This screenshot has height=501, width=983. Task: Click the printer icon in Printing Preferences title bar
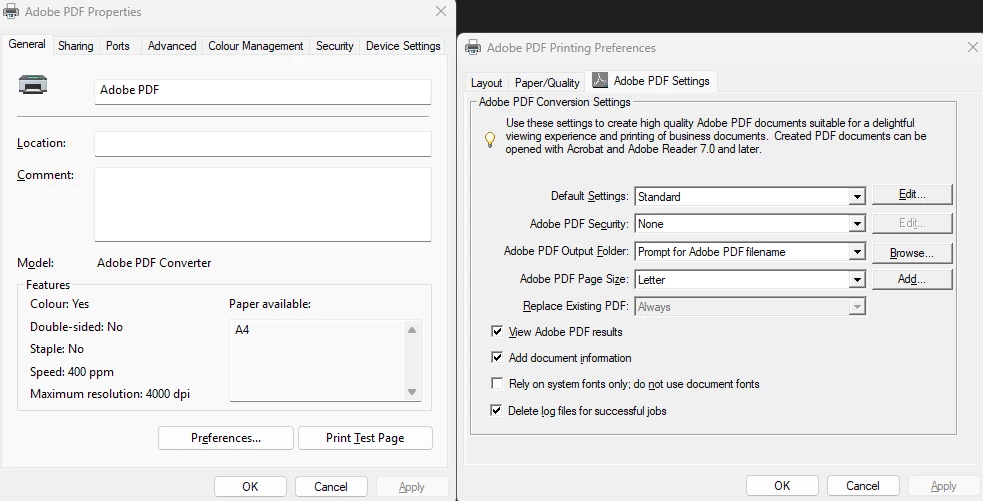point(473,48)
